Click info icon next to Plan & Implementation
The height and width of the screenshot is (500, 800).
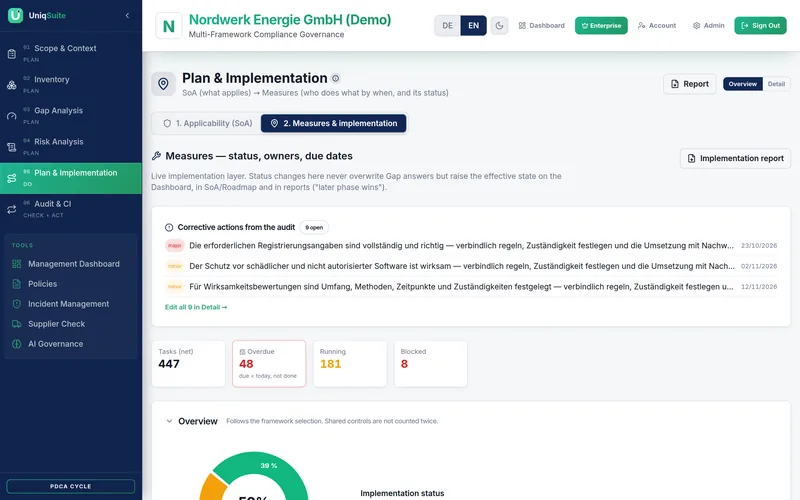click(x=335, y=79)
